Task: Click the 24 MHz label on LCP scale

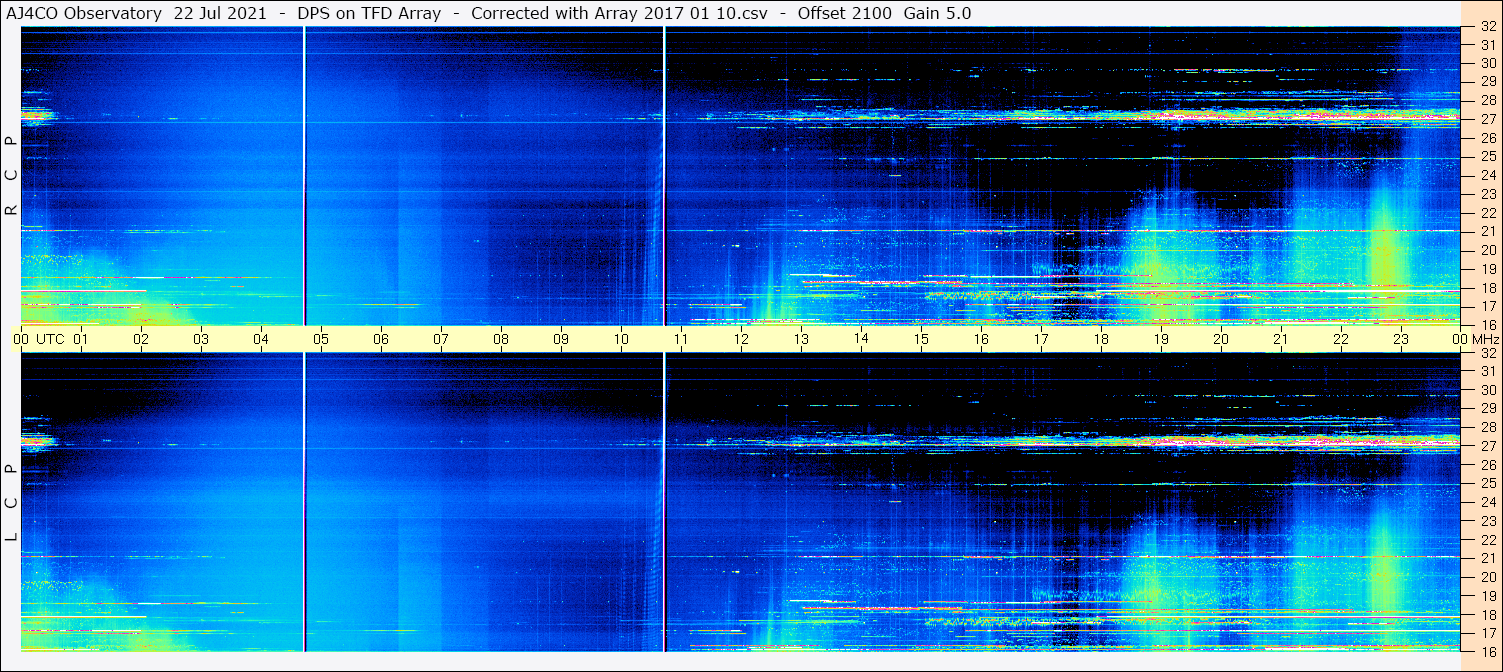Action: [1487, 502]
